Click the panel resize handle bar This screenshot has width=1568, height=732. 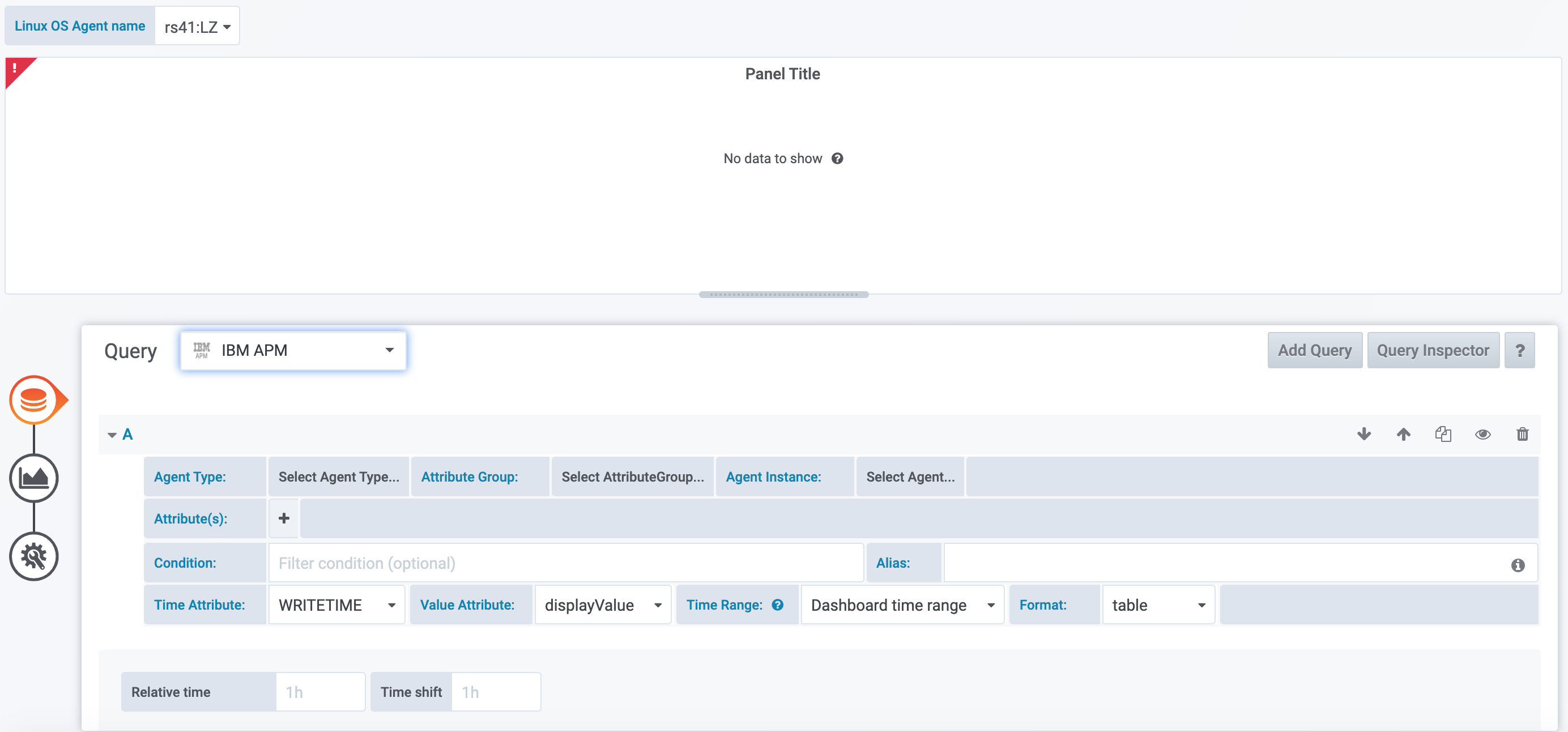click(x=783, y=295)
